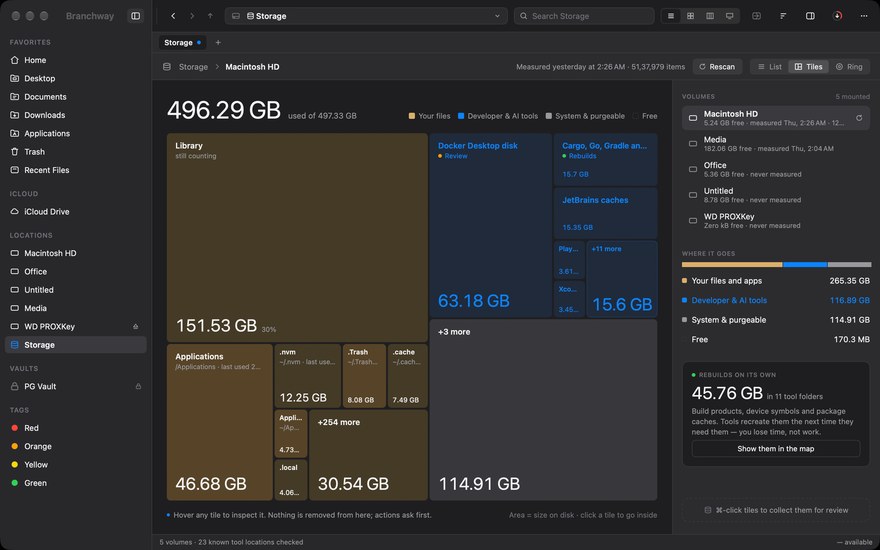Open iCloud Drive in the sidebar
Image resolution: width=880 pixels, height=550 pixels.
76,212
